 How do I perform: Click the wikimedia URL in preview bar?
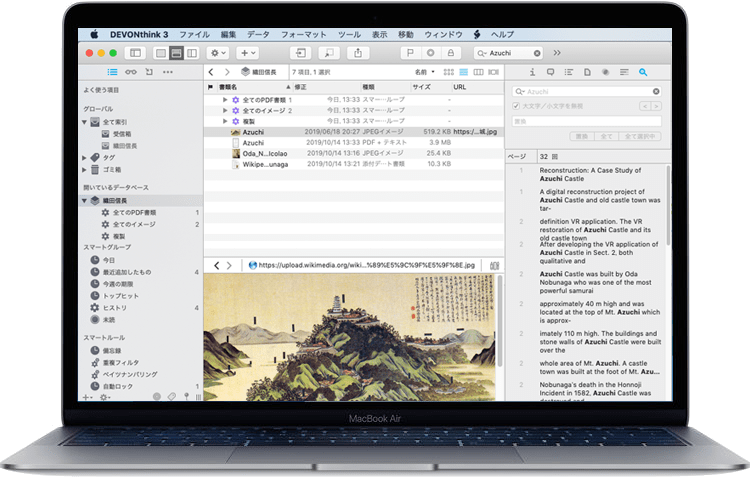click(366, 265)
